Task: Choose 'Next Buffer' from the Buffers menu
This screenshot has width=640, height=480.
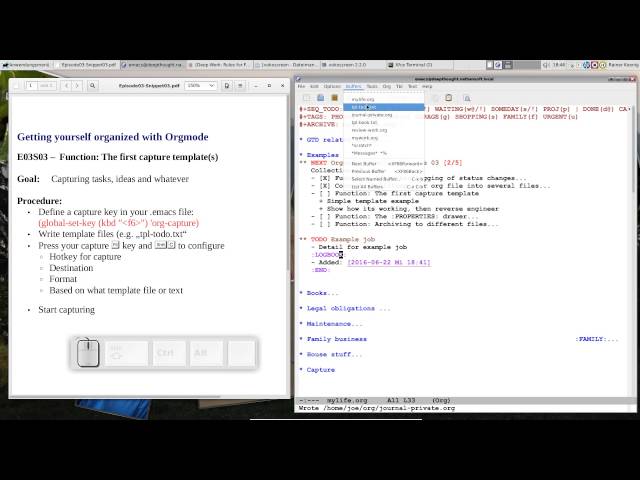Action: (x=384, y=164)
